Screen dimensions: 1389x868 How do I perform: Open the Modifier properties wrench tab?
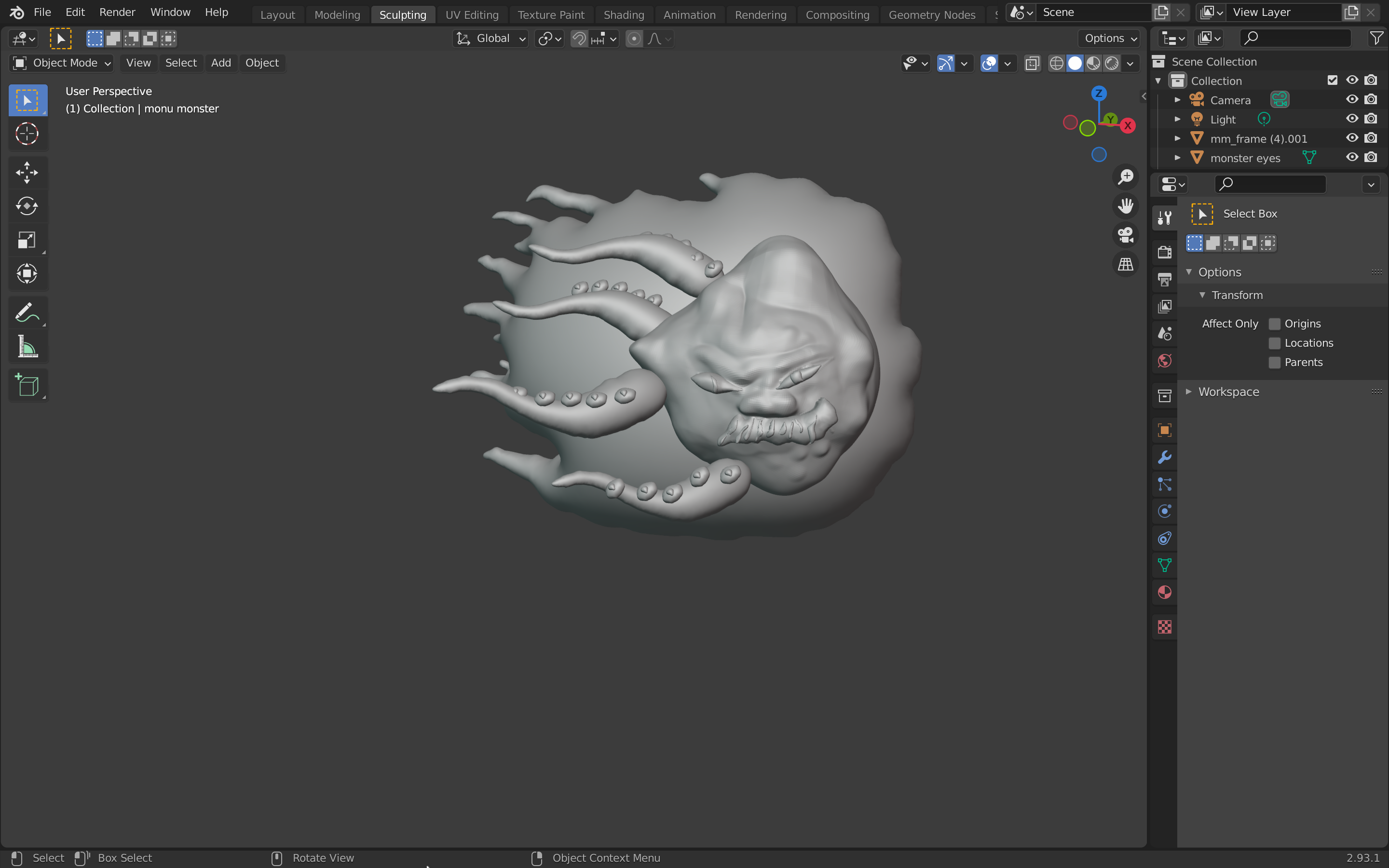pos(1165,458)
